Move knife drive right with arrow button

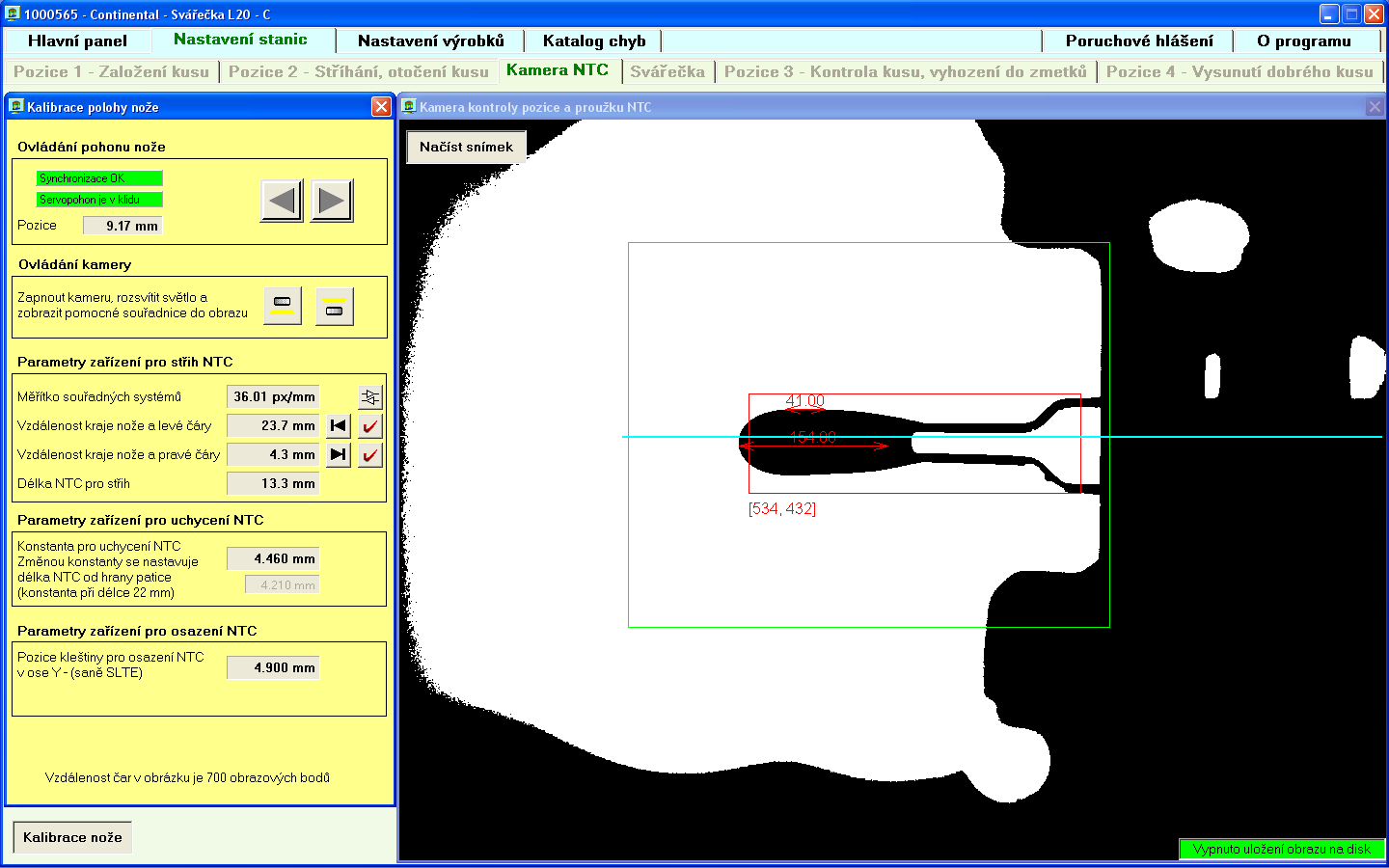point(331,201)
